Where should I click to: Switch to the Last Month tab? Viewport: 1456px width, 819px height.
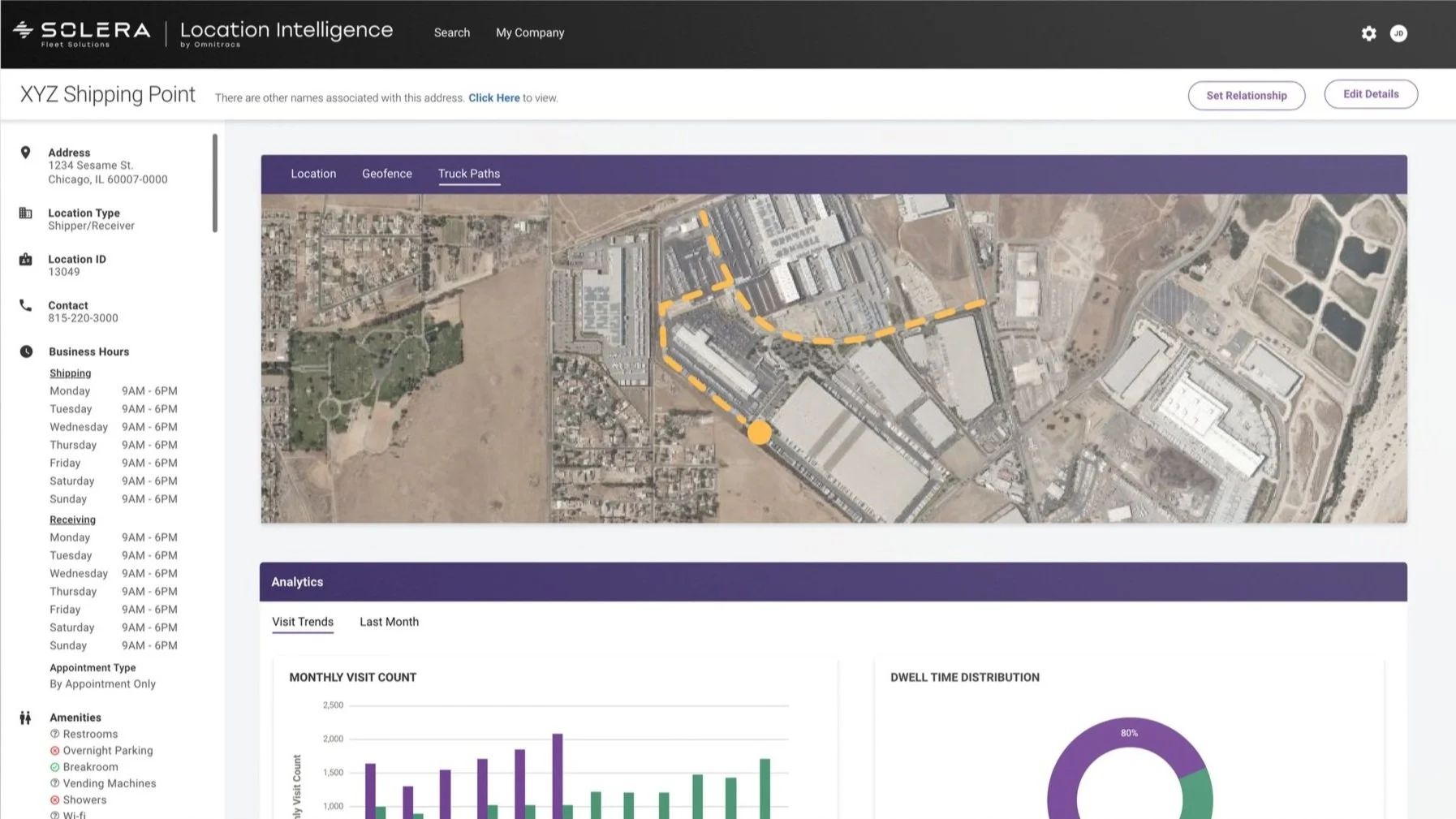pos(390,622)
